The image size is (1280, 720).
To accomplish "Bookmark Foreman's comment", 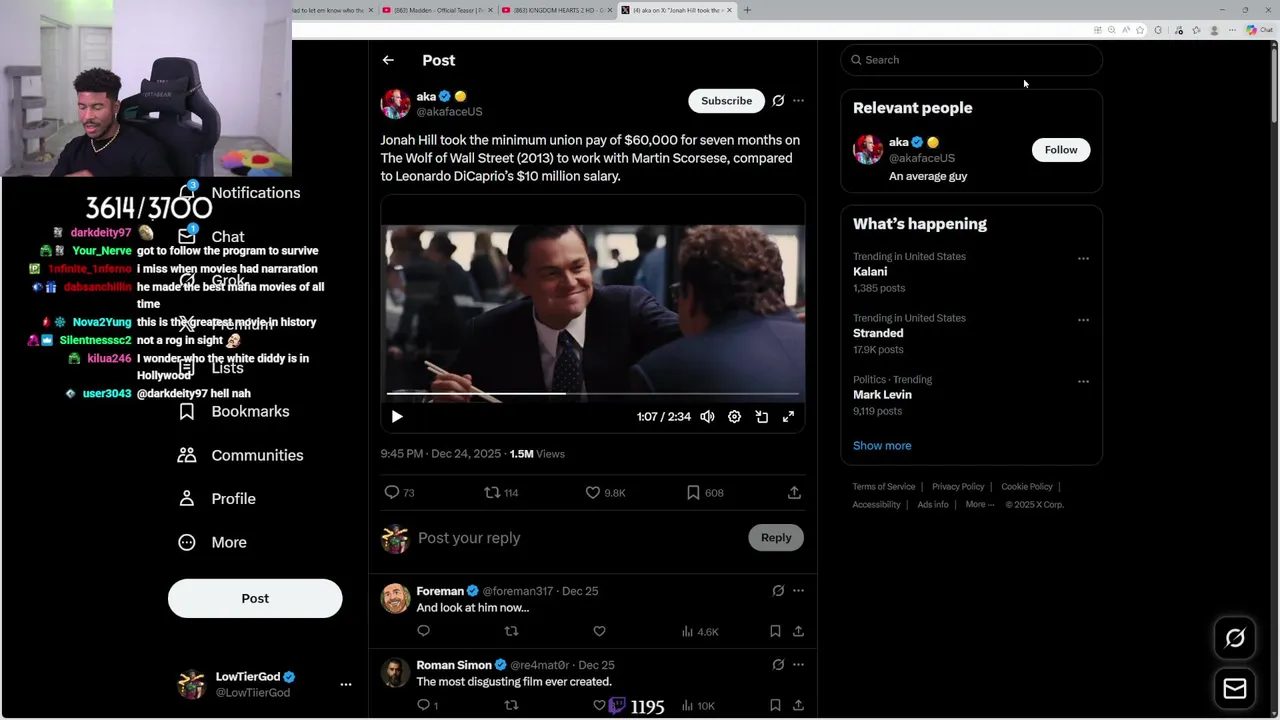I will click(775, 631).
